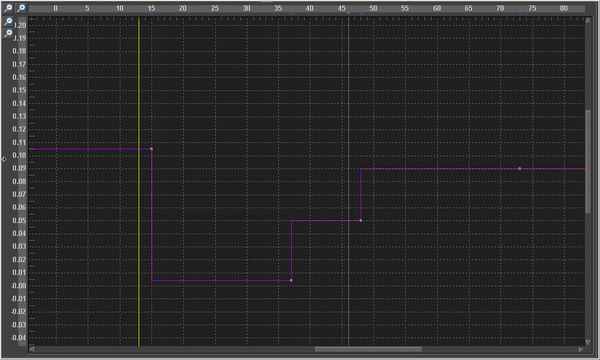Select the keyframe point near frame 73
600x360 pixels.
[519, 168]
